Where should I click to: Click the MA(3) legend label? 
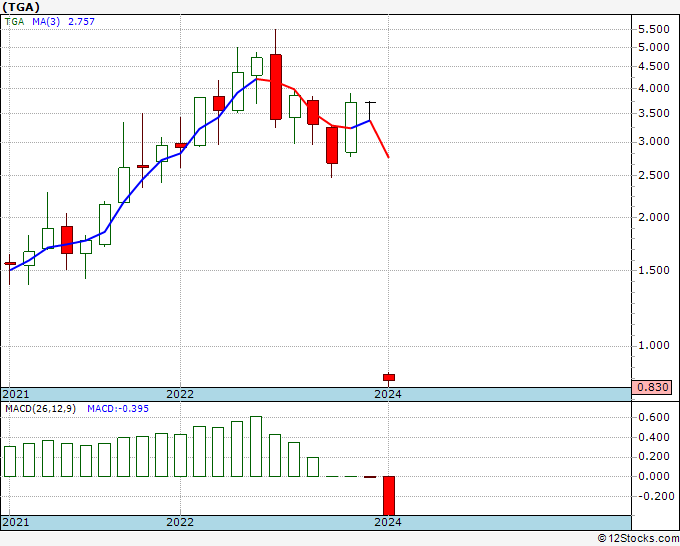tap(46, 22)
